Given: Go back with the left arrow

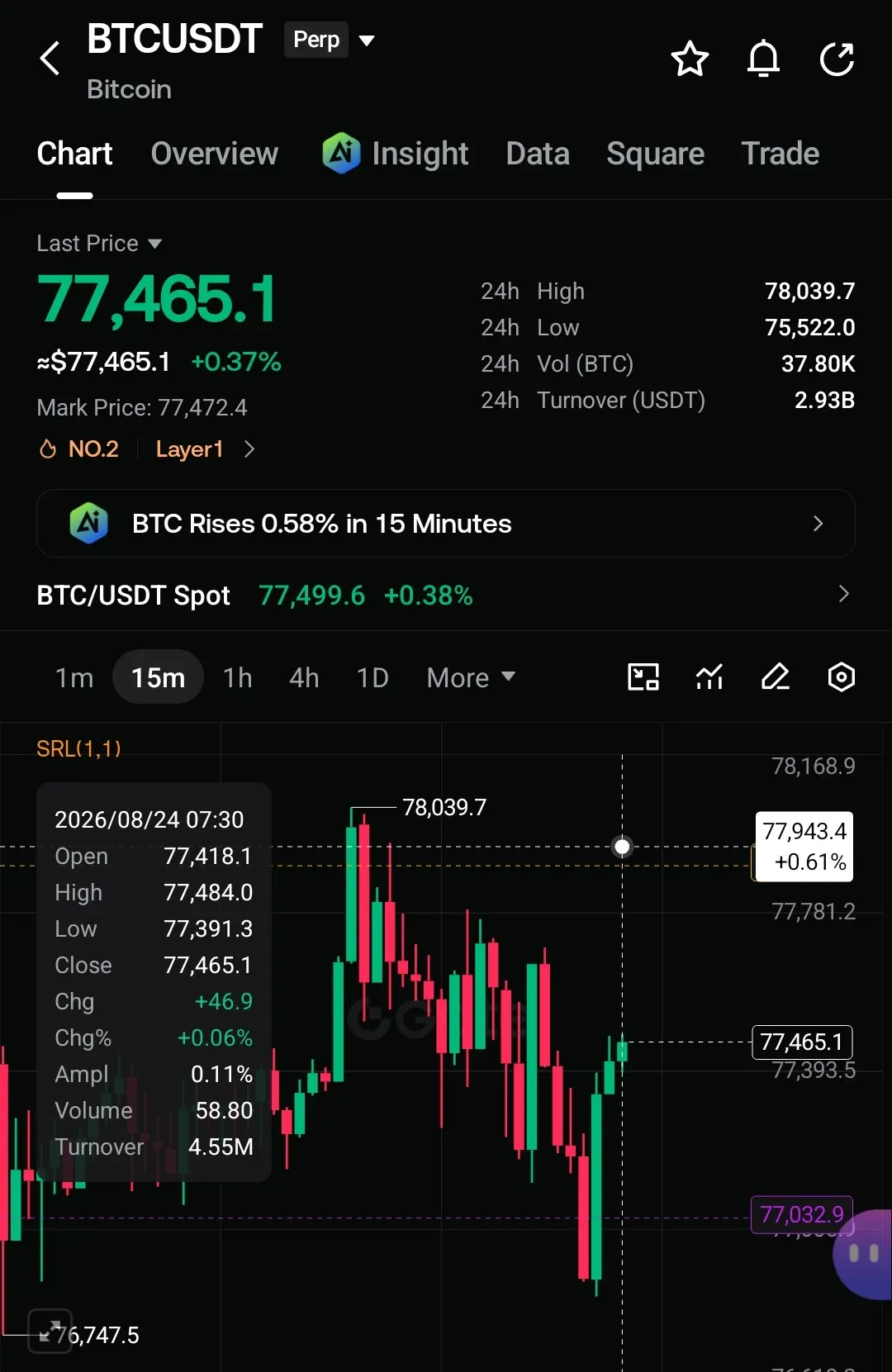Looking at the screenshot, I should click(x=50, y=59).
